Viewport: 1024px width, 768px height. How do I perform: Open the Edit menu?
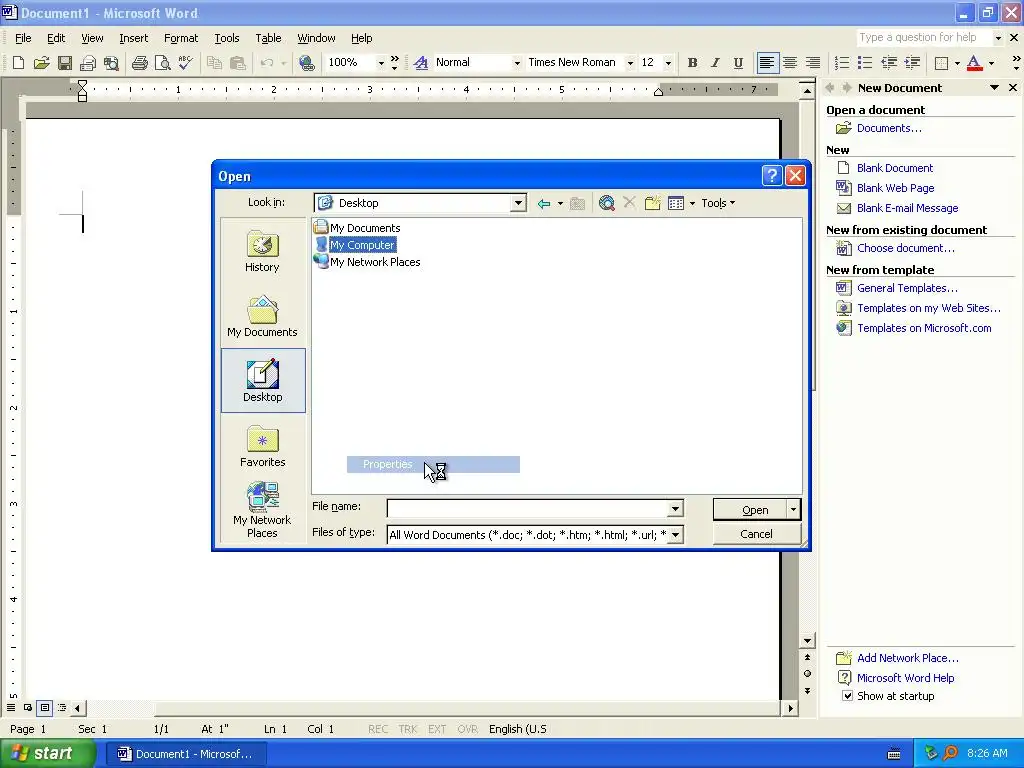56,38
